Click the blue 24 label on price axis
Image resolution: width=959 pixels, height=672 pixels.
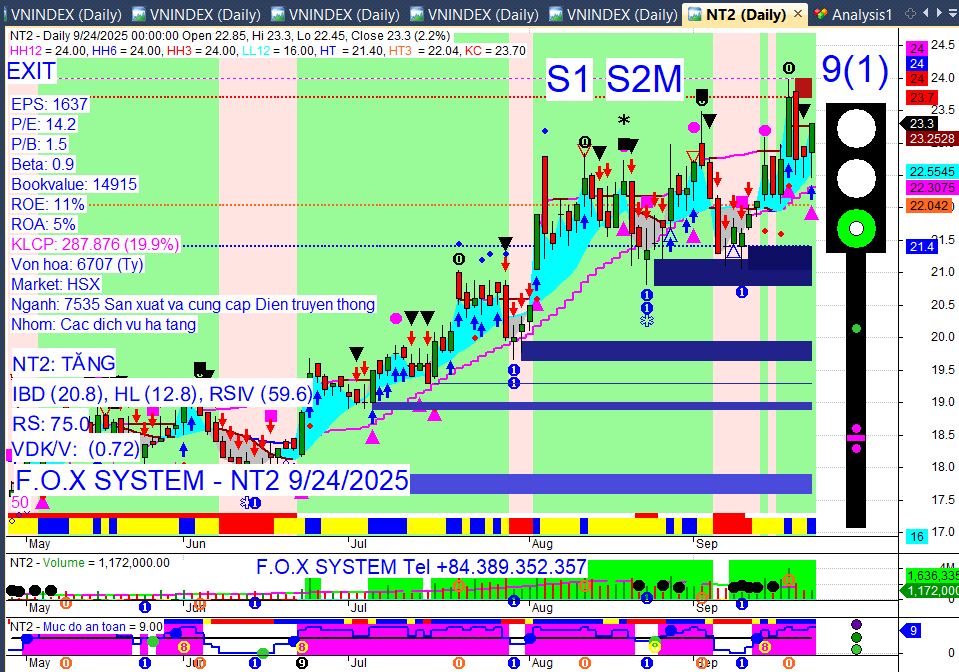click(917, 64)
